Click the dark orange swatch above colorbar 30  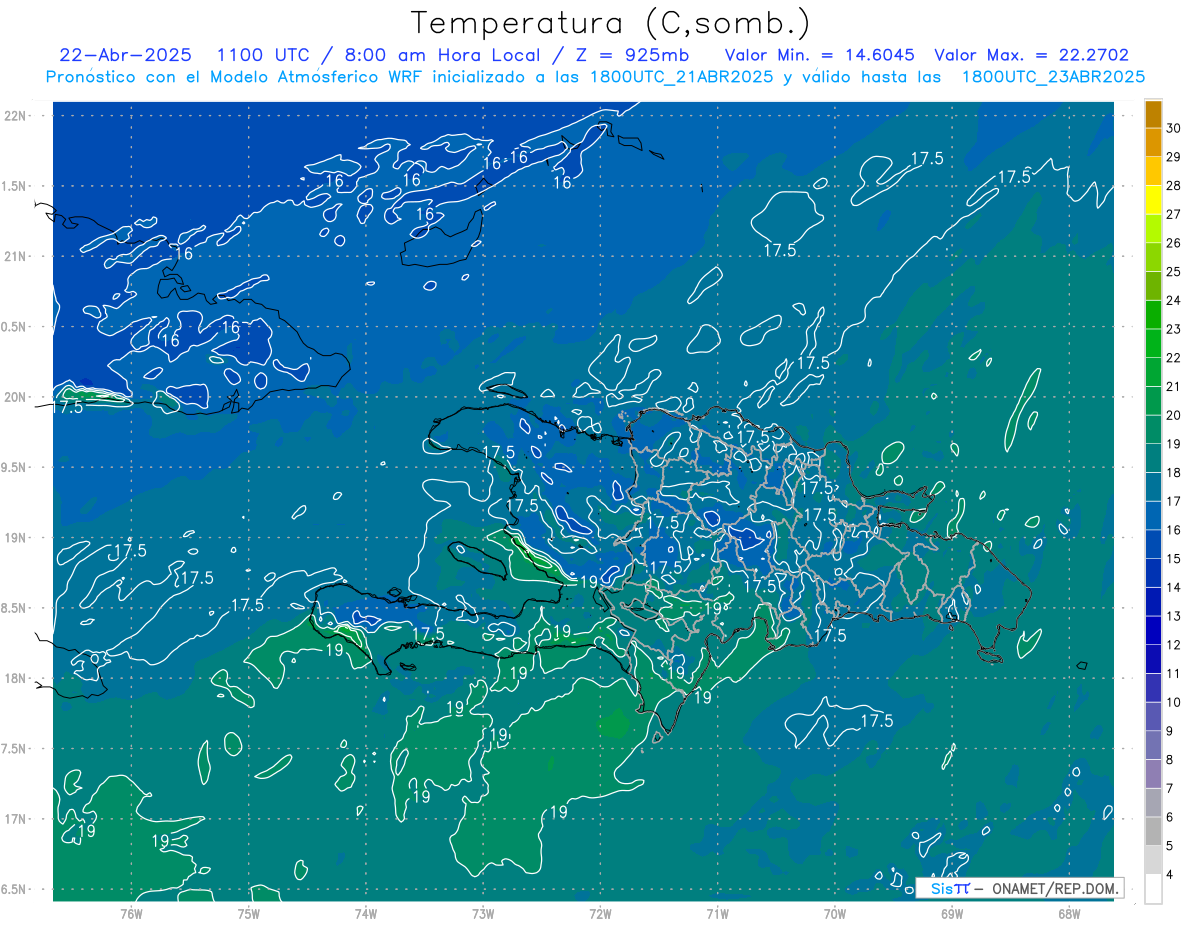[1153, 114]
